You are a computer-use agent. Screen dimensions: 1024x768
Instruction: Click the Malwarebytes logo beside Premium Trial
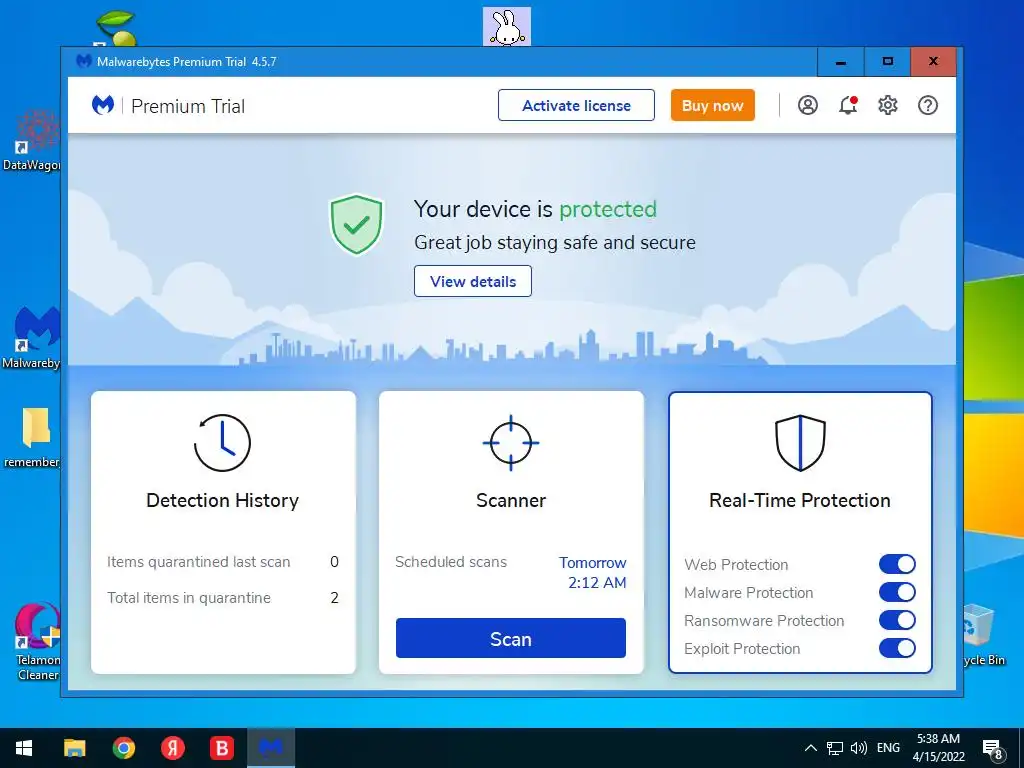[x=103, y=104]
